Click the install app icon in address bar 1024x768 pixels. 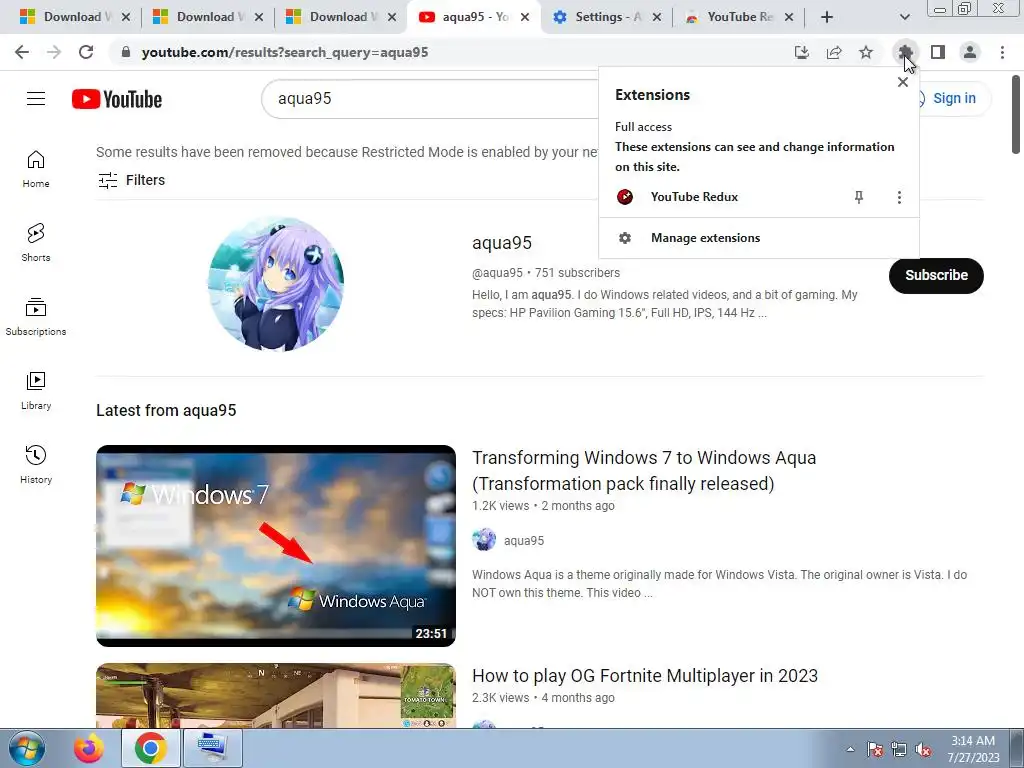[x=801, y=52]
